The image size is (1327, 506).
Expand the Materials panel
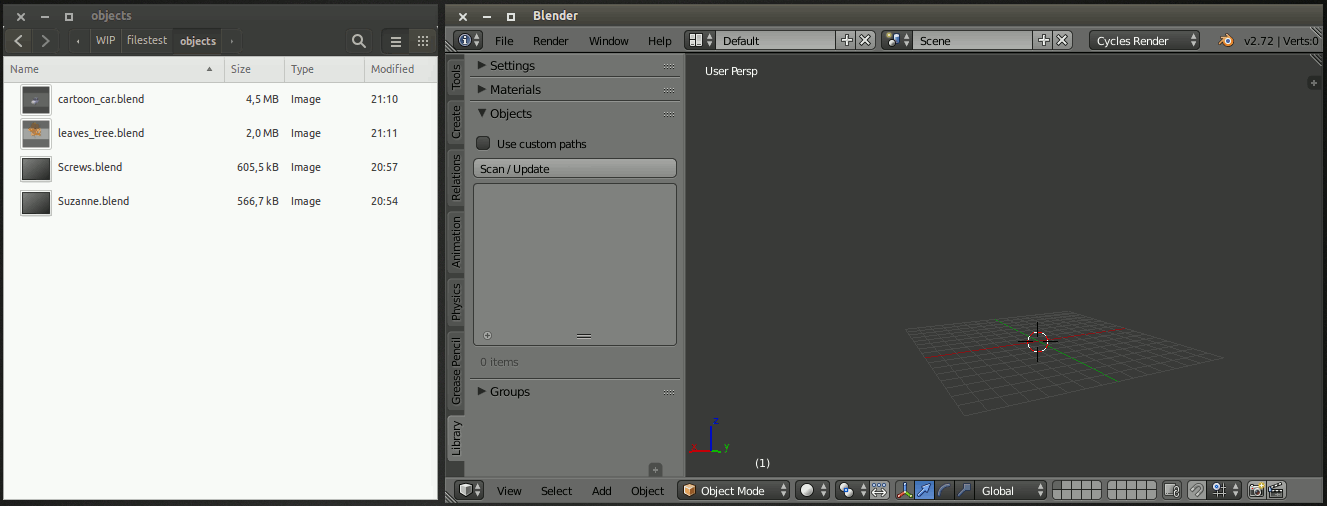(x=482, y=89)
